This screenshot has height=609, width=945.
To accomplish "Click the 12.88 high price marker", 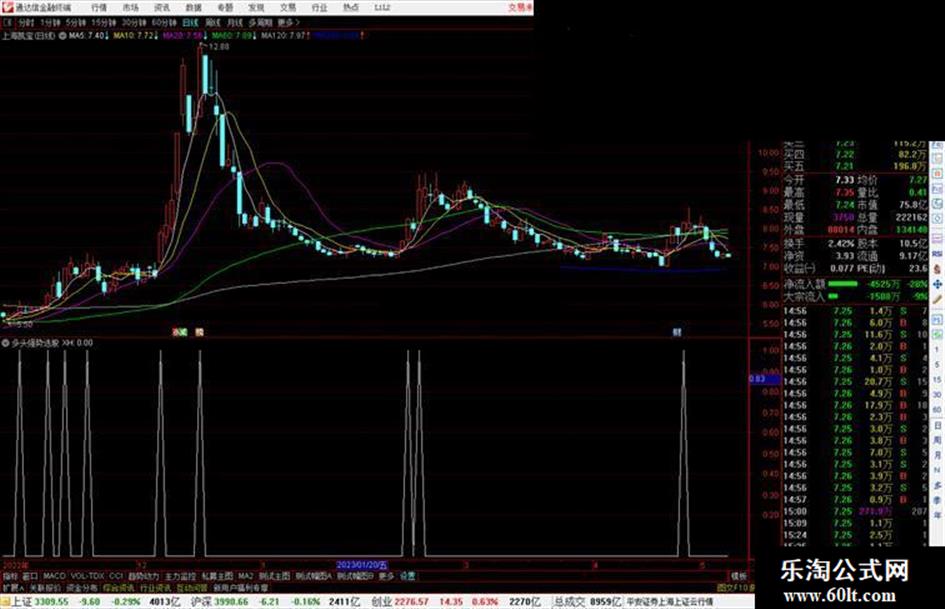I will (x=218, y=46).
